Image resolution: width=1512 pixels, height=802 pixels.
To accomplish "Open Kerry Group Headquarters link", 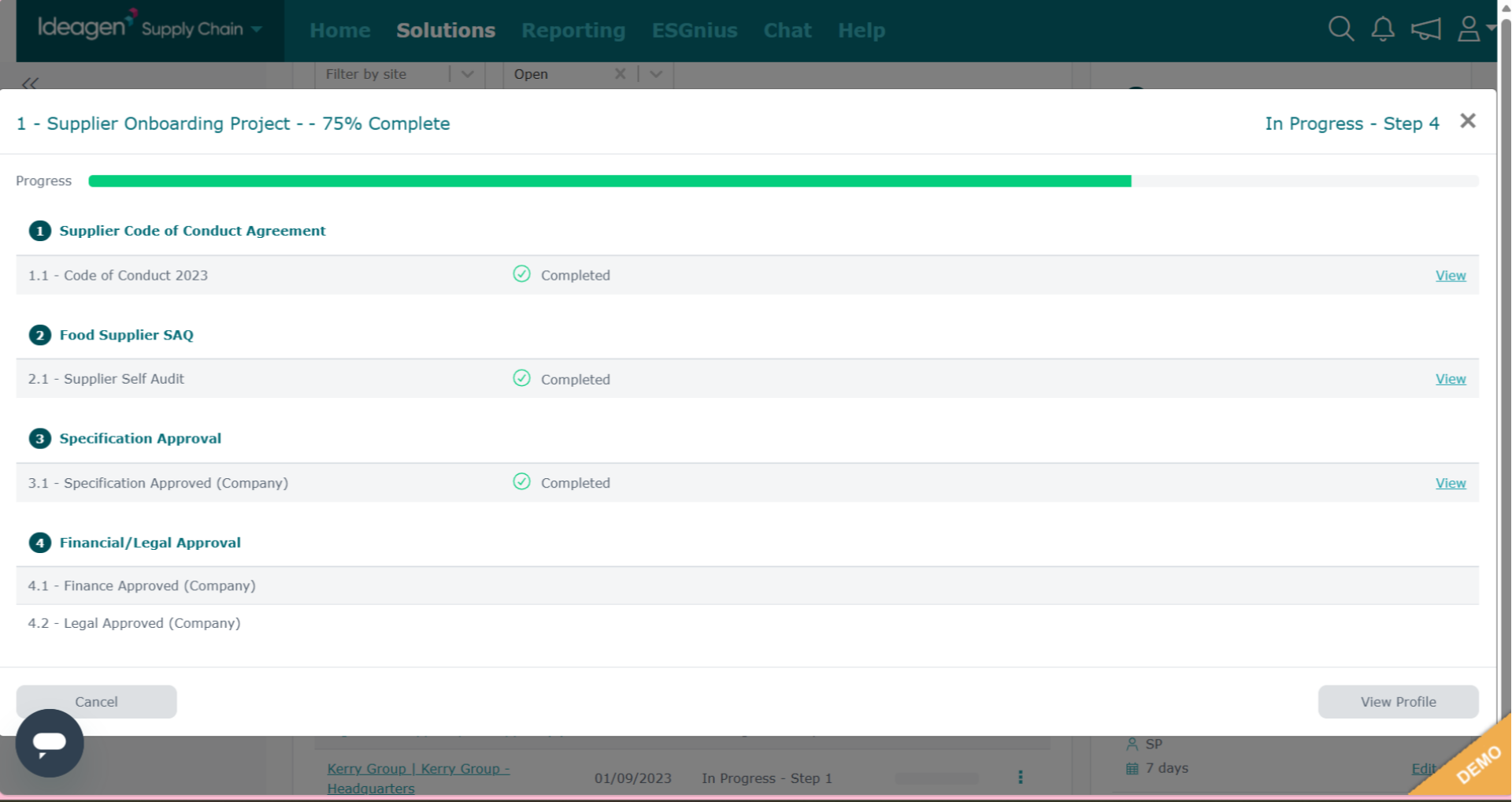I will pos(418,778).
